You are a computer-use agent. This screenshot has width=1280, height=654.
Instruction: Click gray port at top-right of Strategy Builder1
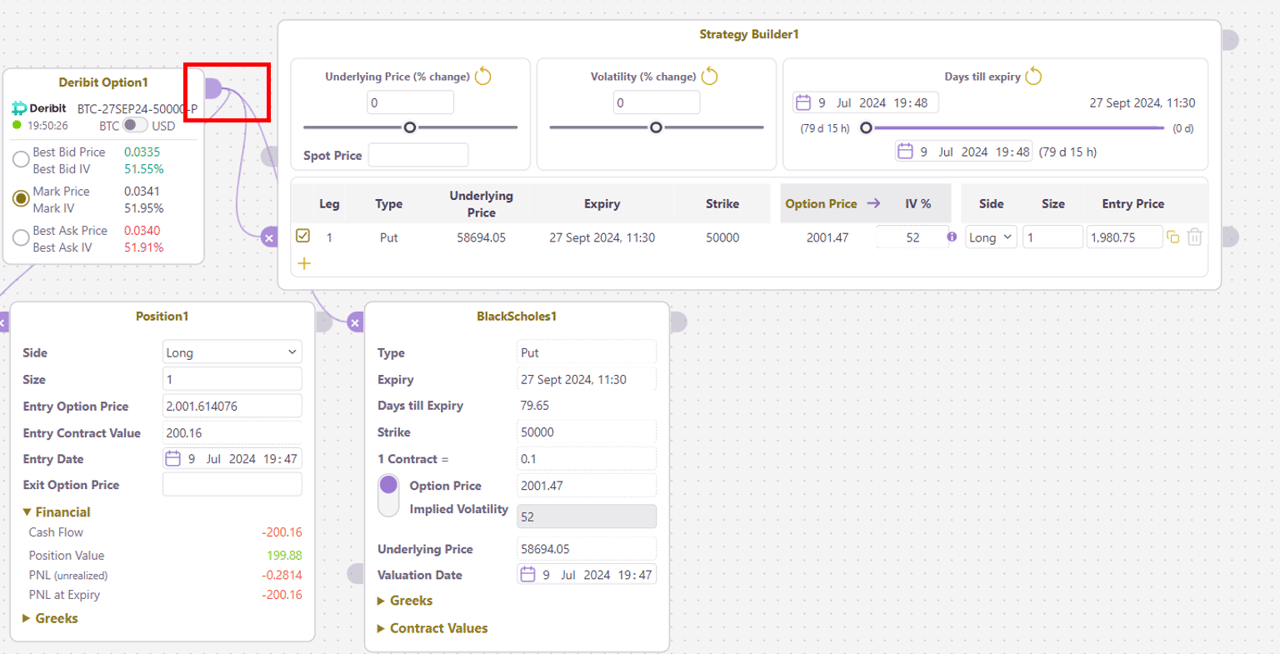(1230, 39)
